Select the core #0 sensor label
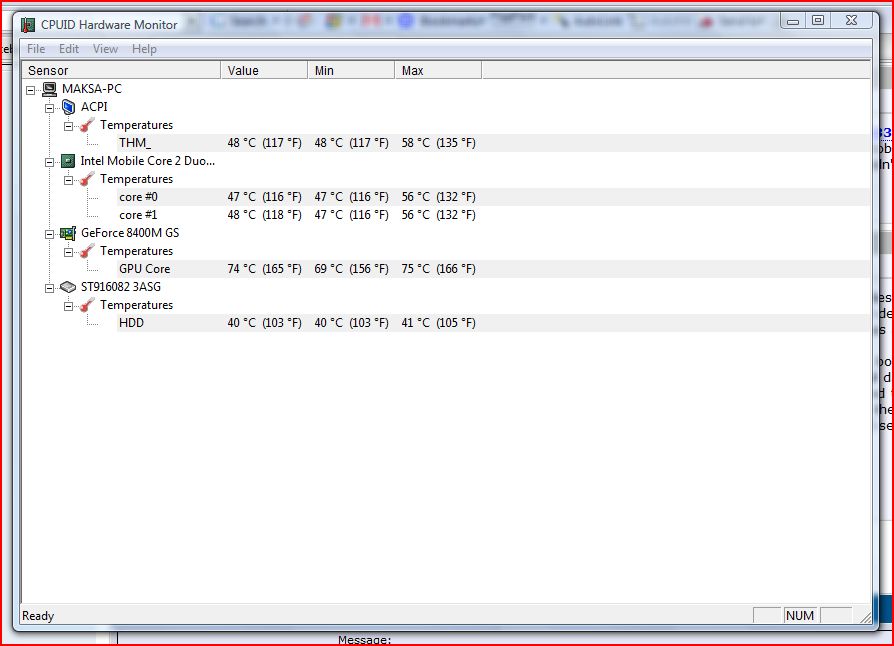The width and height of the screenshot is (894, 646). [138, 197]
